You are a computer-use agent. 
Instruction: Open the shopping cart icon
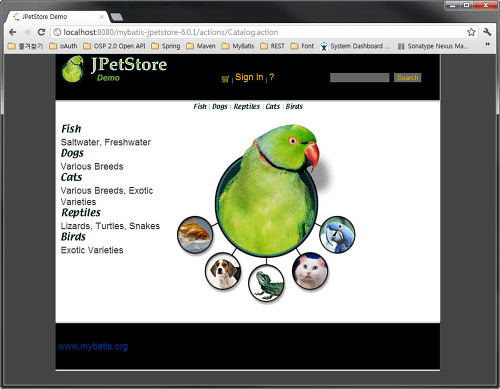point(225,79)
